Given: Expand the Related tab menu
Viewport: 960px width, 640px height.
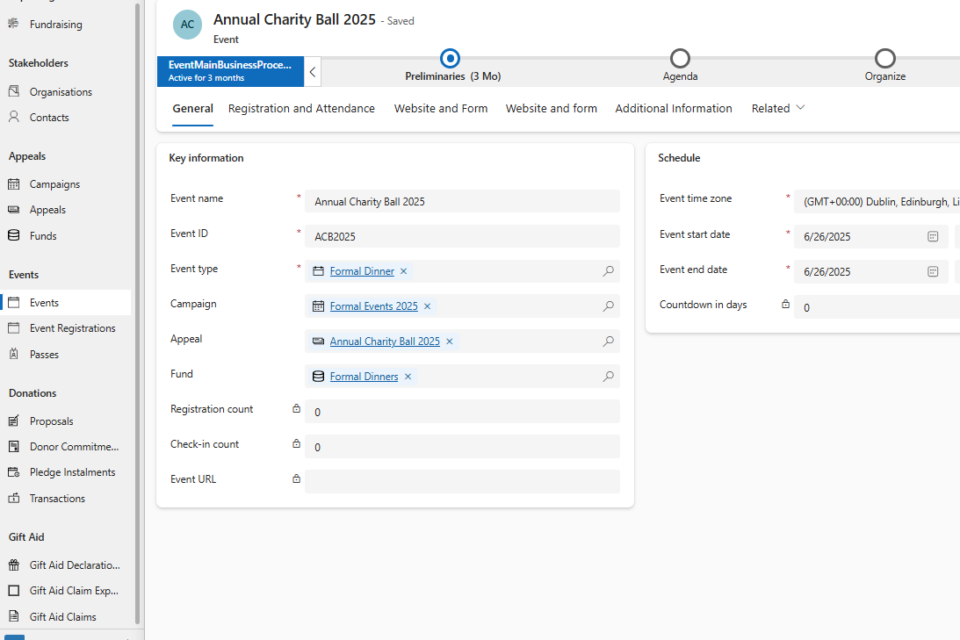Looking at the screenshot, I should tap(778, 108).
